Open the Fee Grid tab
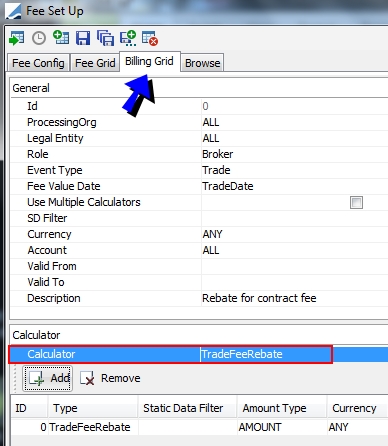 pos(95,63)
